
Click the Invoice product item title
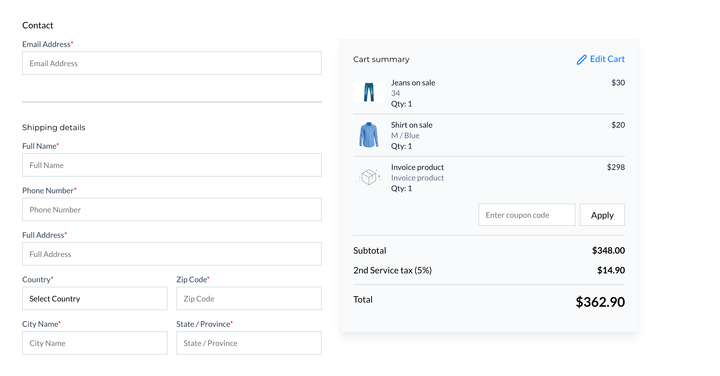417,167
